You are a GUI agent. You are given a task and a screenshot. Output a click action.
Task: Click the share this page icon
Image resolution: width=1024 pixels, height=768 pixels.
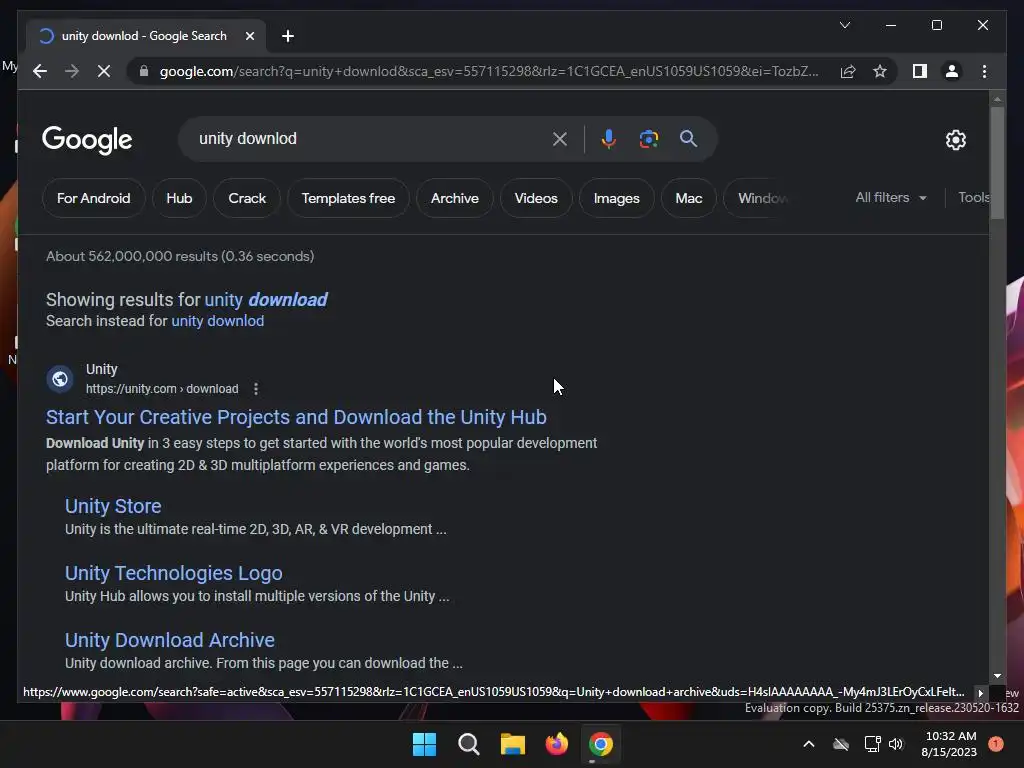(x=848, y=71)
